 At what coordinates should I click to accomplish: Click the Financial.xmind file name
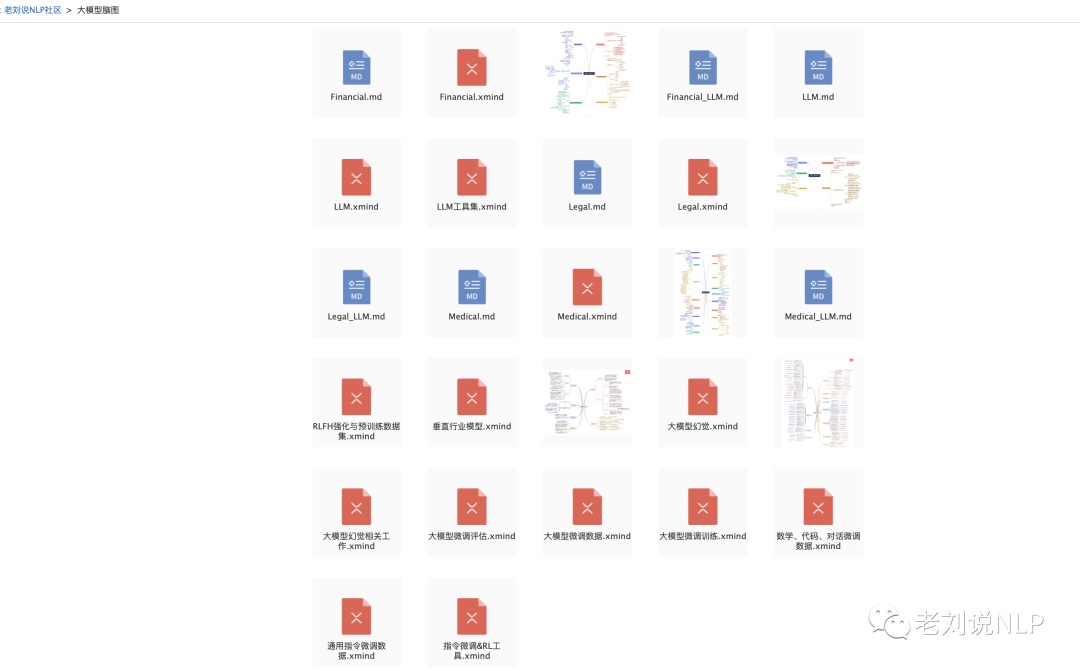(472, 97)
